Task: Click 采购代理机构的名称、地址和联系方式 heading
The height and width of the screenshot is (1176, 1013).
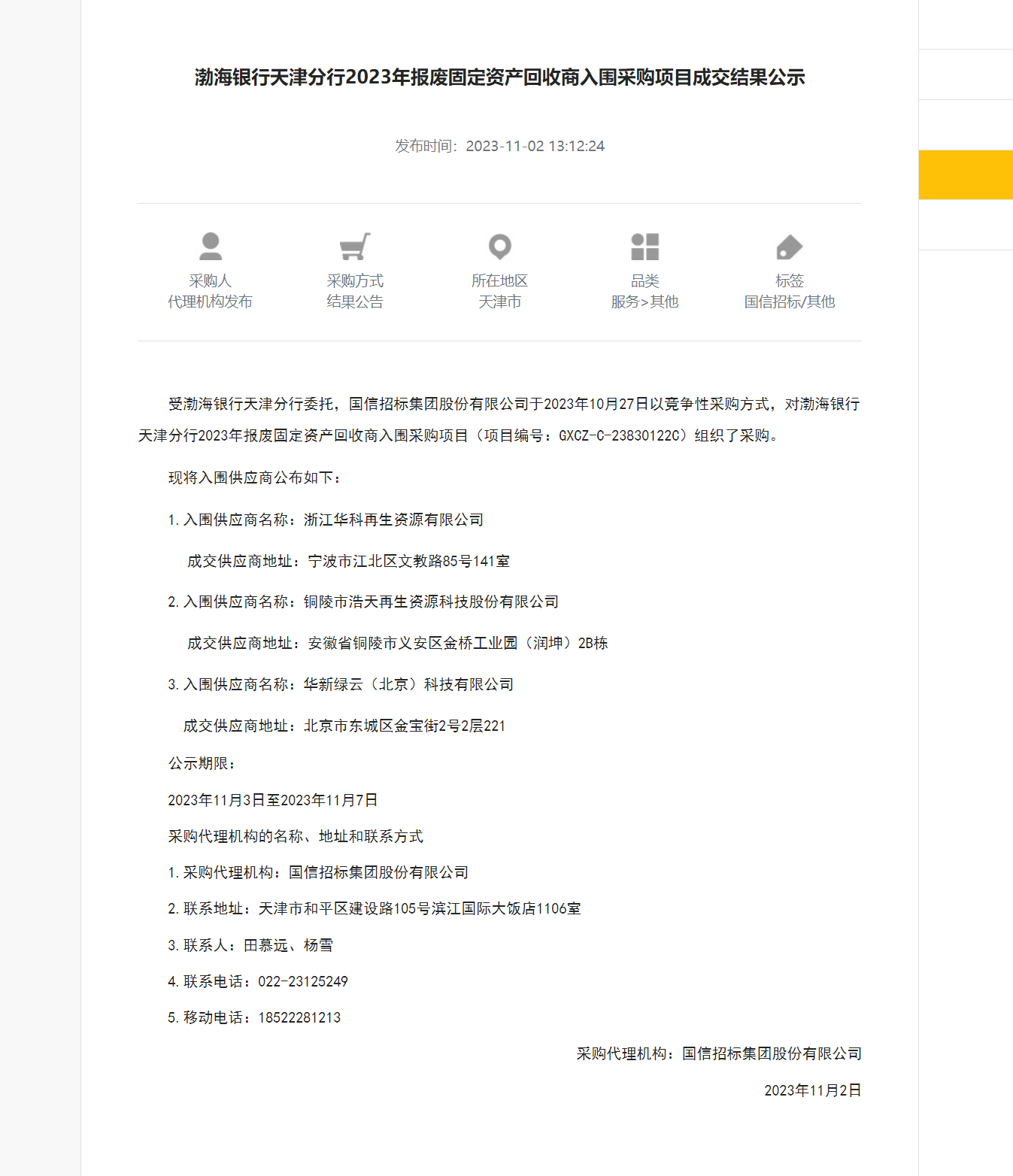Action: (296, 836)
